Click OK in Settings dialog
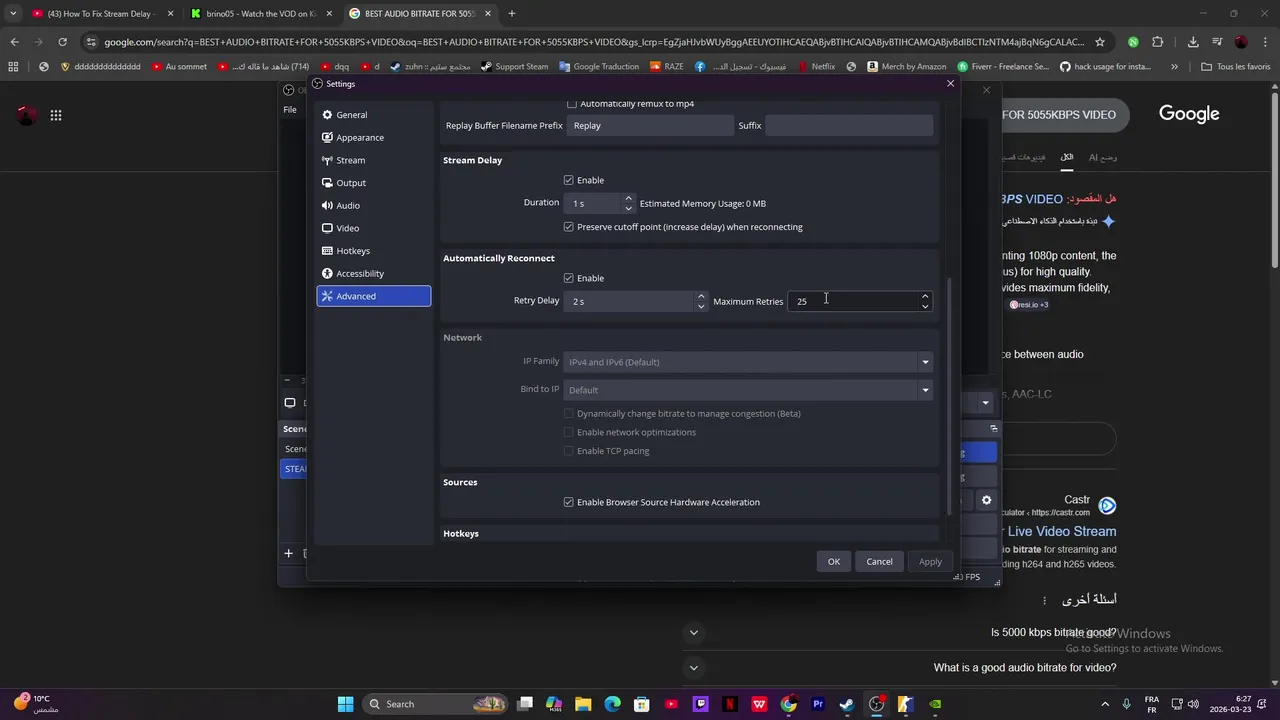The image size is (1280, 720). tap(834, 562)
